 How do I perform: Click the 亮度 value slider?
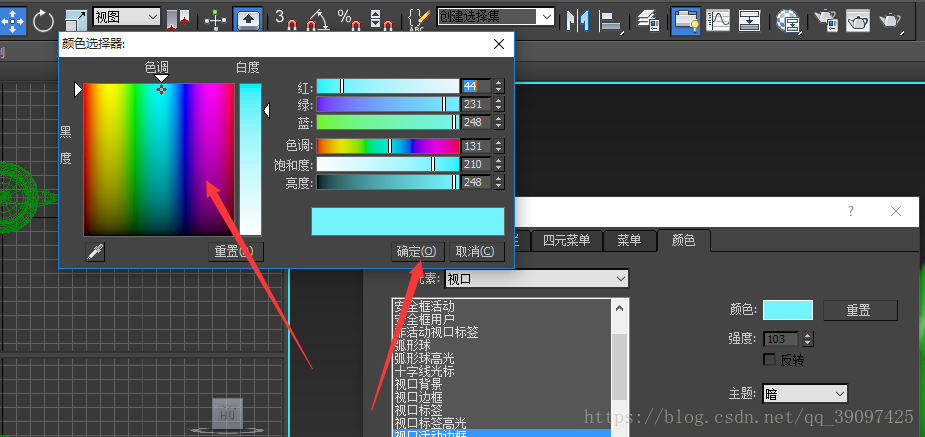[388, 182]
